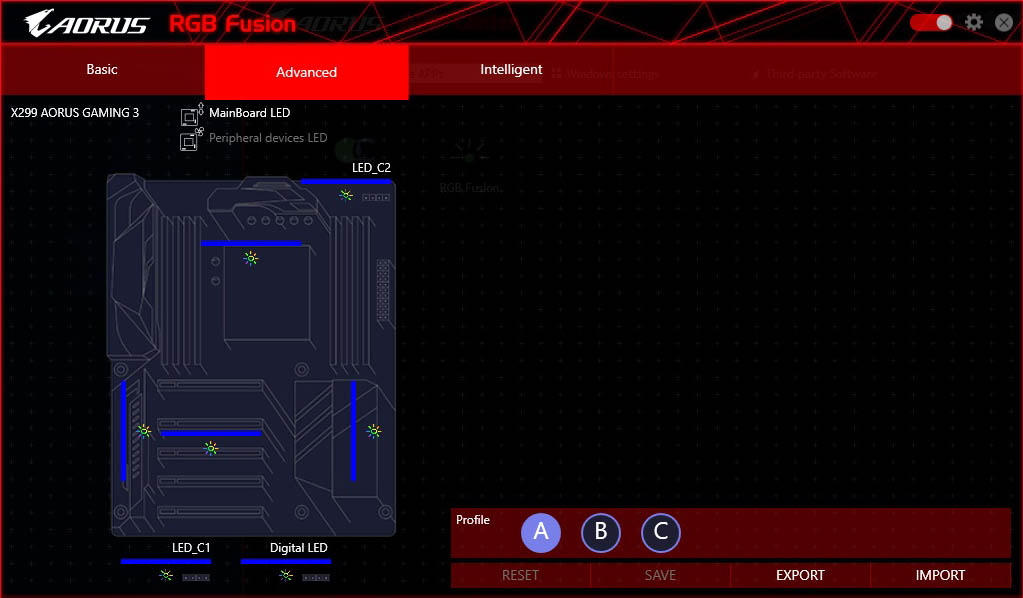The image size is (1023, 598).
Task: Select the CPU area blue LED strip
Action: click(x=251, y=243)
